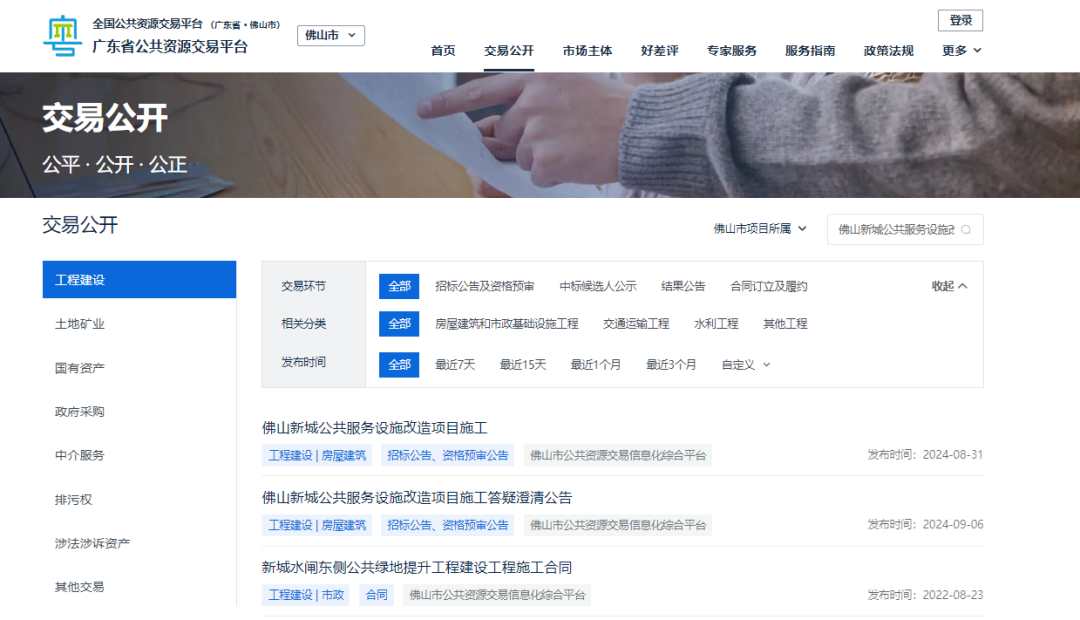Open the 新城水闸东侧公共绿地提升工程 contract link
Image resolution: width=1080 pixels, height=620 pixels.
click(x=416, y=567)
